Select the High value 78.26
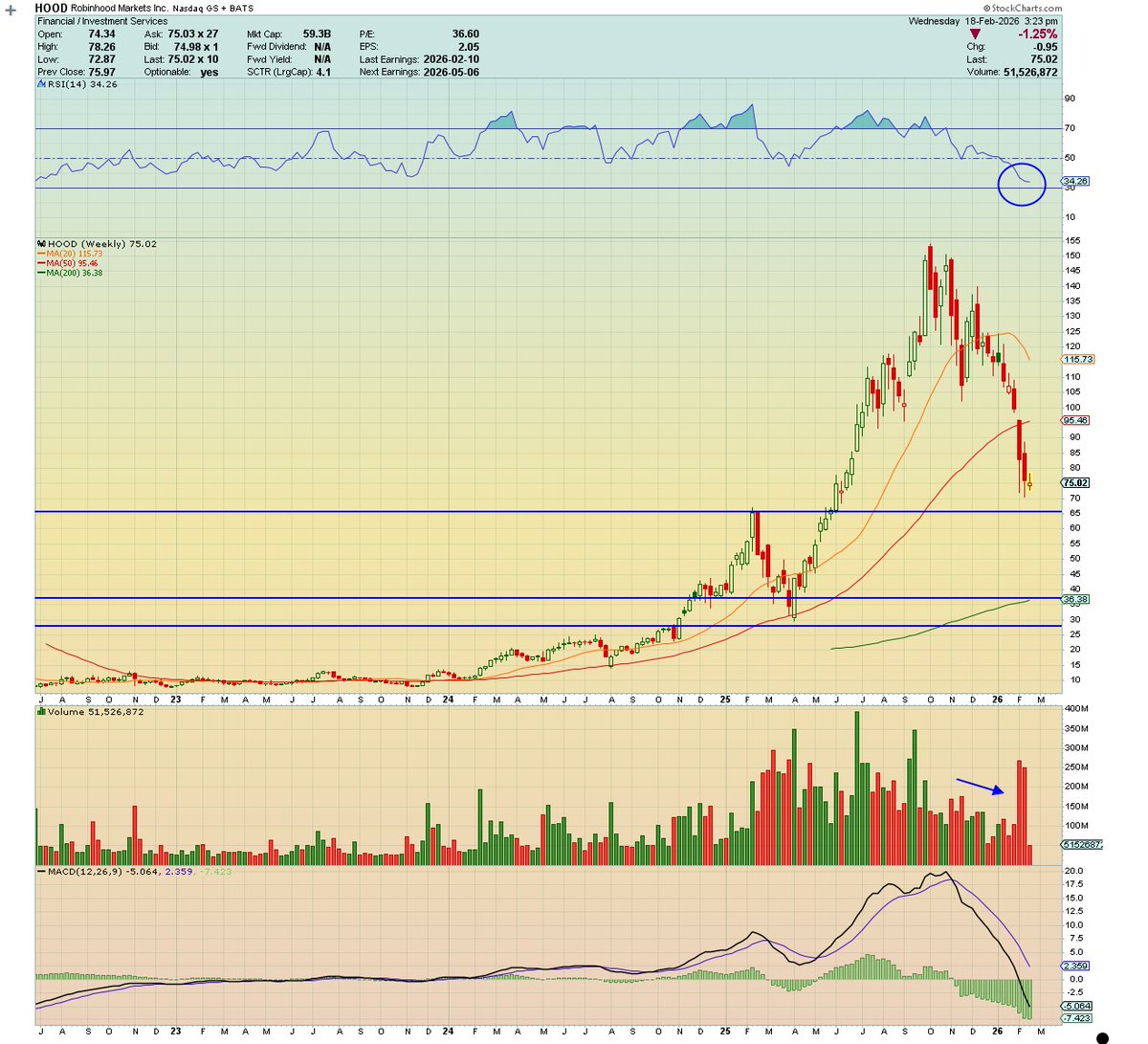Viewport: 1148px width, 1044px height. (101, 47)
